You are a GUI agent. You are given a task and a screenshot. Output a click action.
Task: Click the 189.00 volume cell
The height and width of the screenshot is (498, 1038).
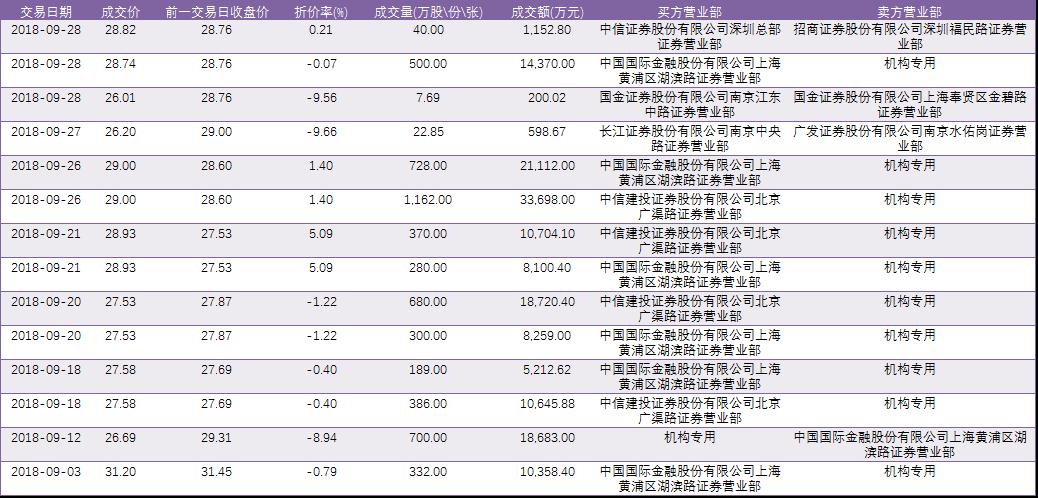click(428, 369)
